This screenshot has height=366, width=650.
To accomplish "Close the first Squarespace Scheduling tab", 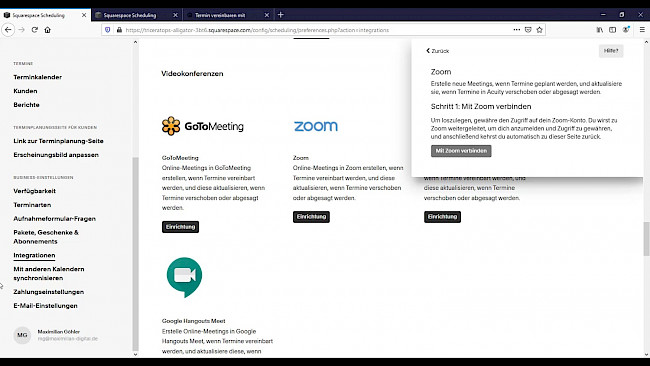I will (x=84, y=15).
